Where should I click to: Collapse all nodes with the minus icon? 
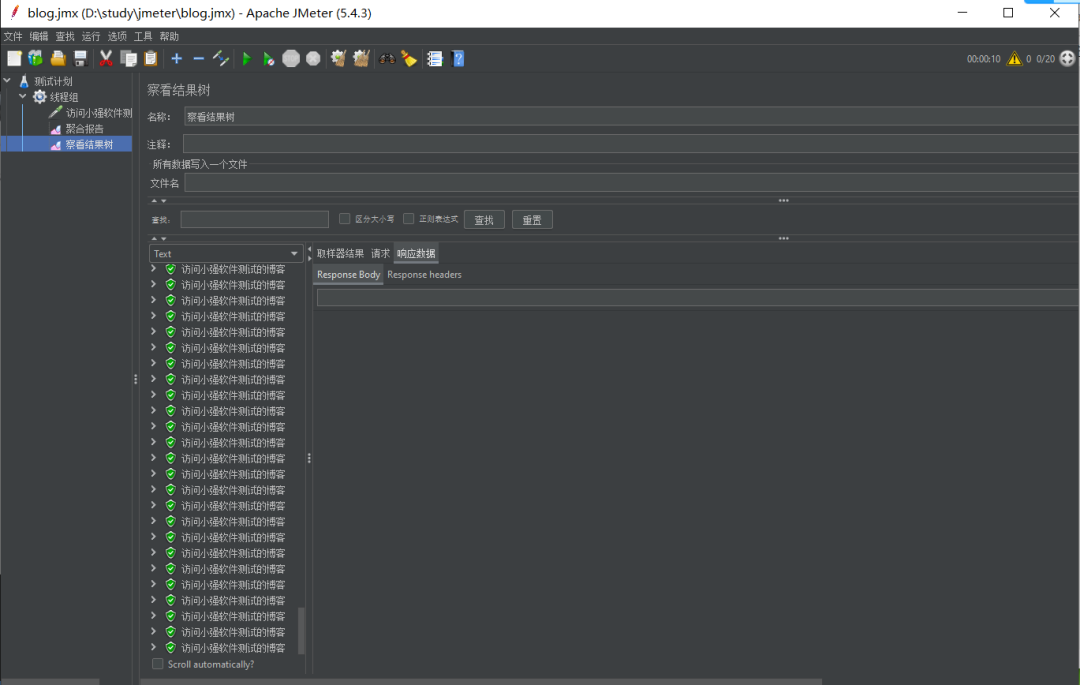click(x=198, y=59)
